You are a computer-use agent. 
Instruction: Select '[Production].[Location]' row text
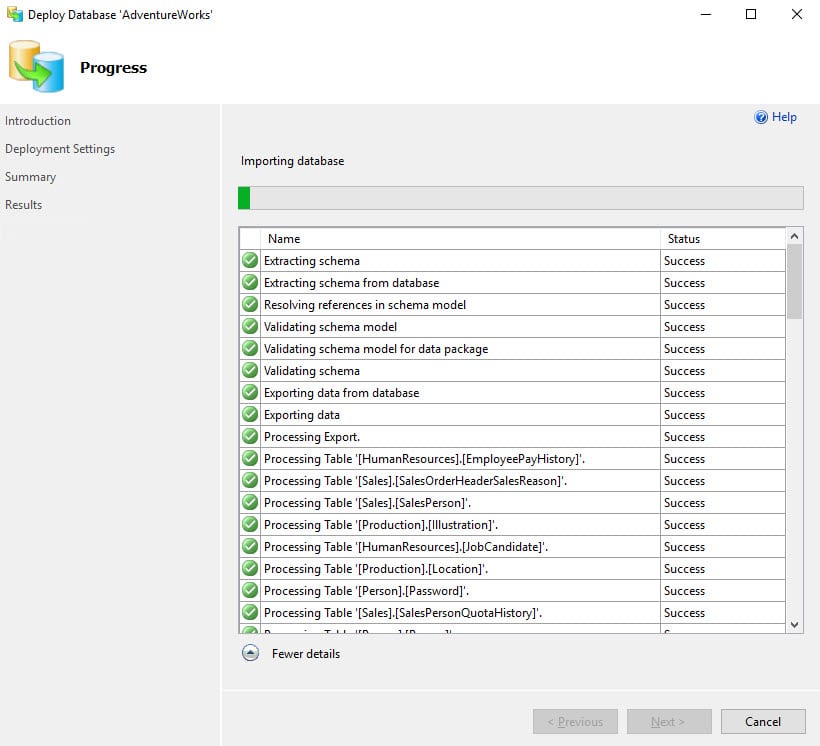pos(376,568)
